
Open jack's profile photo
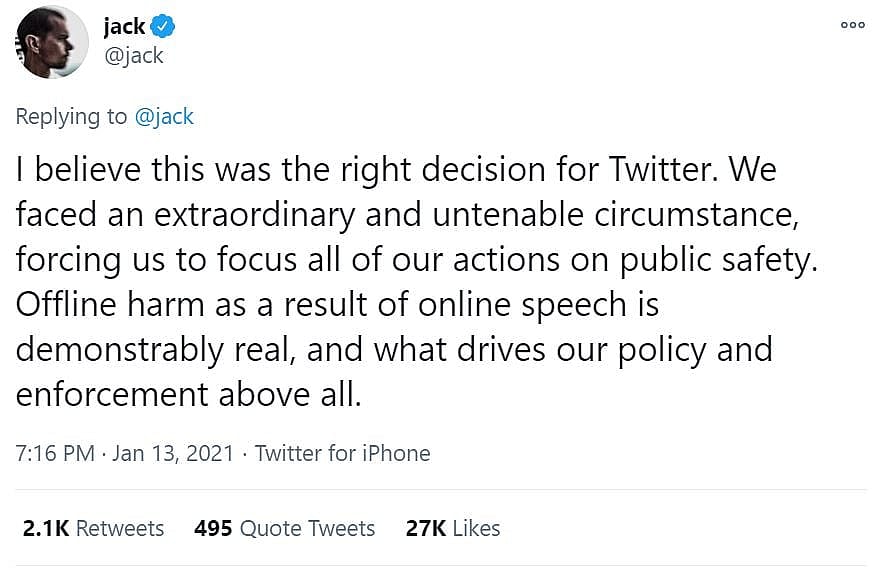pyautogui.click(x=51, y=43)
